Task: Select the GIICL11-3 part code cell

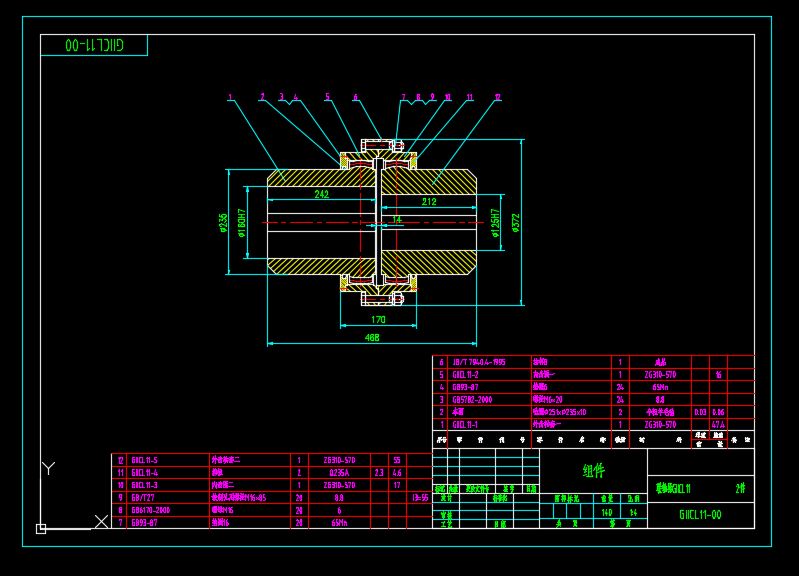Action: click(144, 485)
